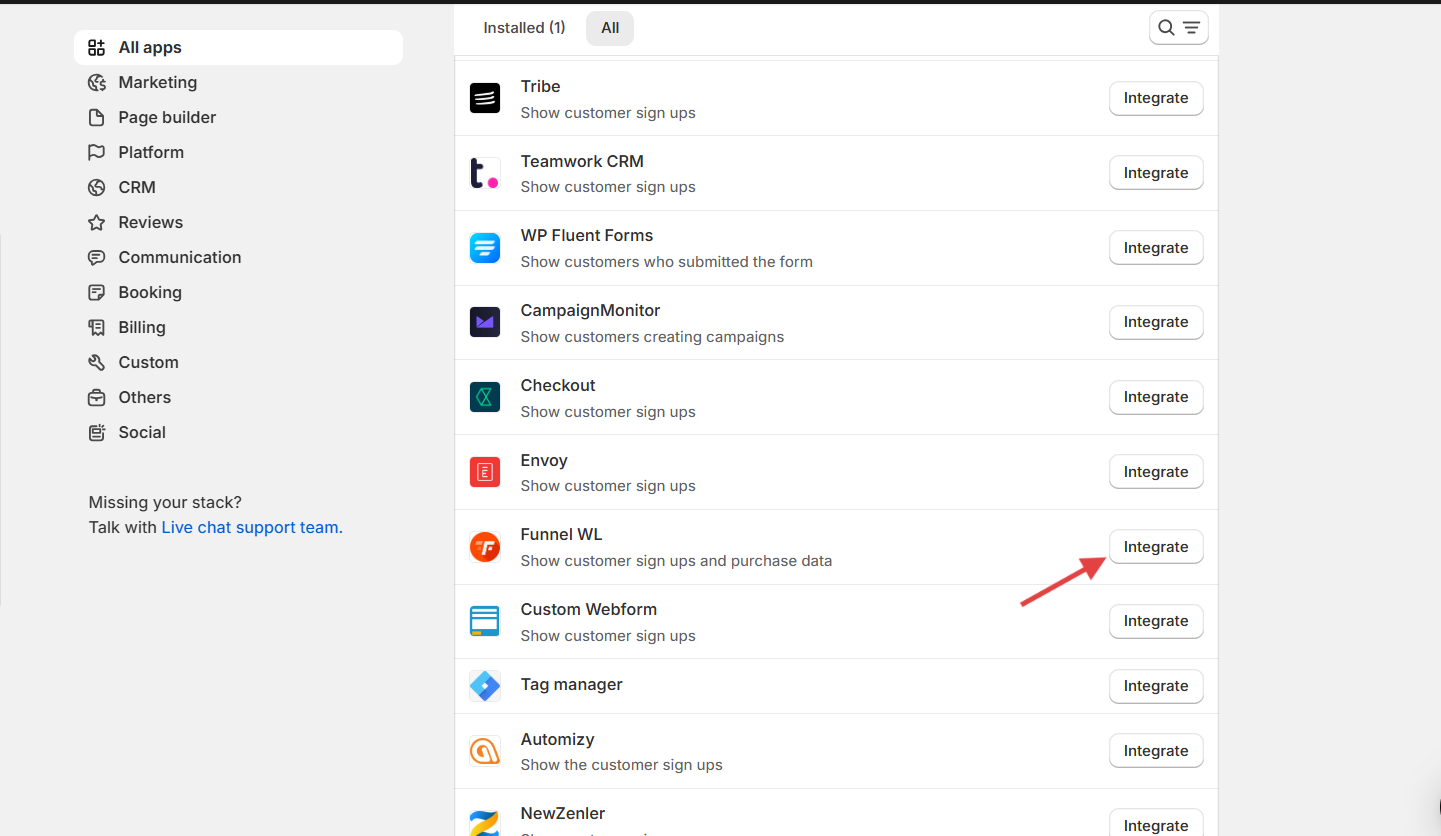Click the Teamwork CRM app logo

(x=485, y=173)
